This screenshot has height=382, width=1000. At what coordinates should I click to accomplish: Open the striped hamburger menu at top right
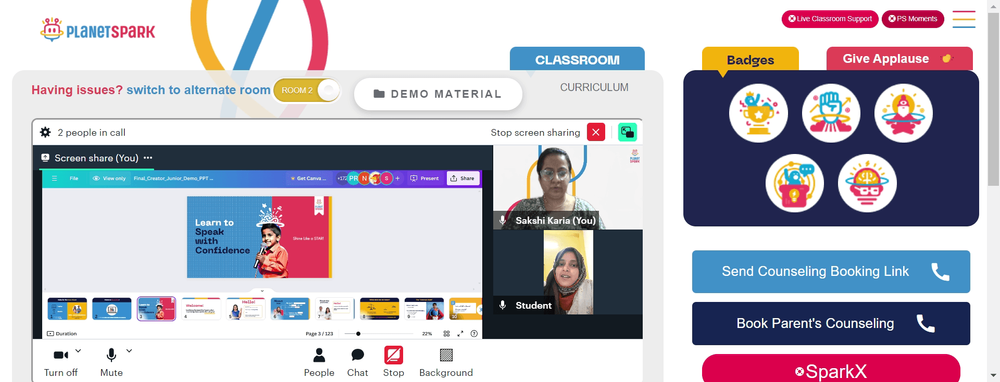(964, 19)
